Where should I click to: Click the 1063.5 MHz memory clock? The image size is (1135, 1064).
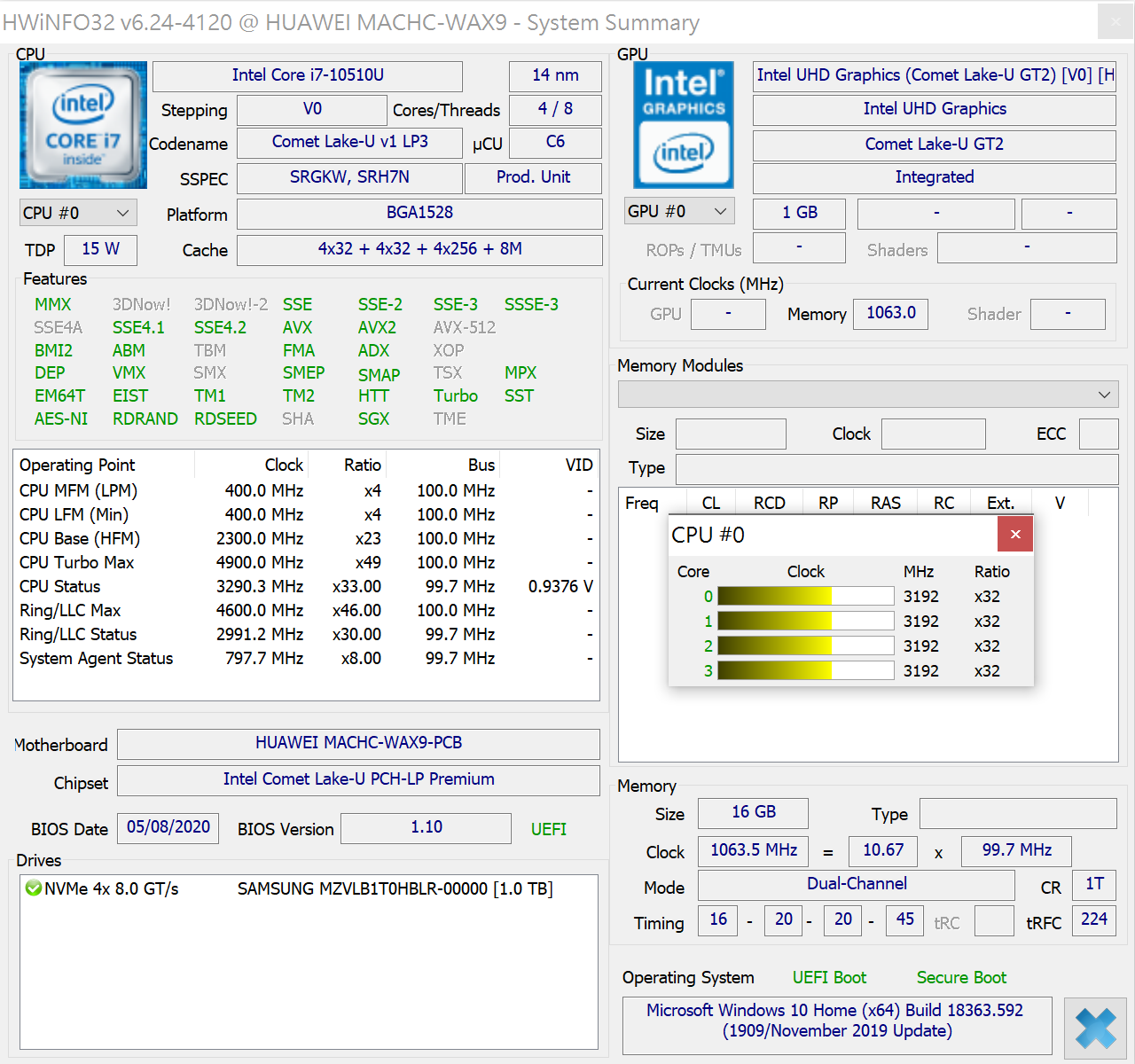point(753,851)
